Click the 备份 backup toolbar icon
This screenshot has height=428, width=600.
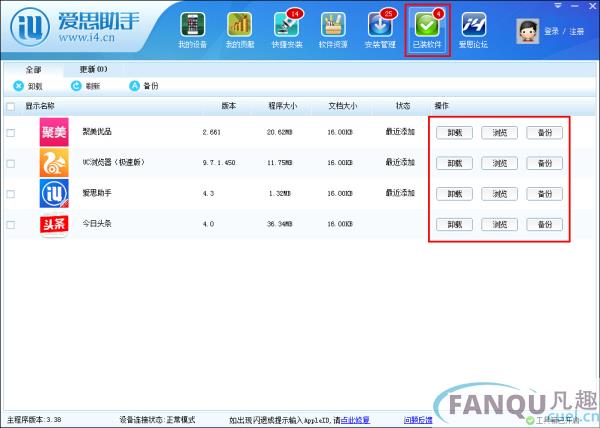pos(134,86)
